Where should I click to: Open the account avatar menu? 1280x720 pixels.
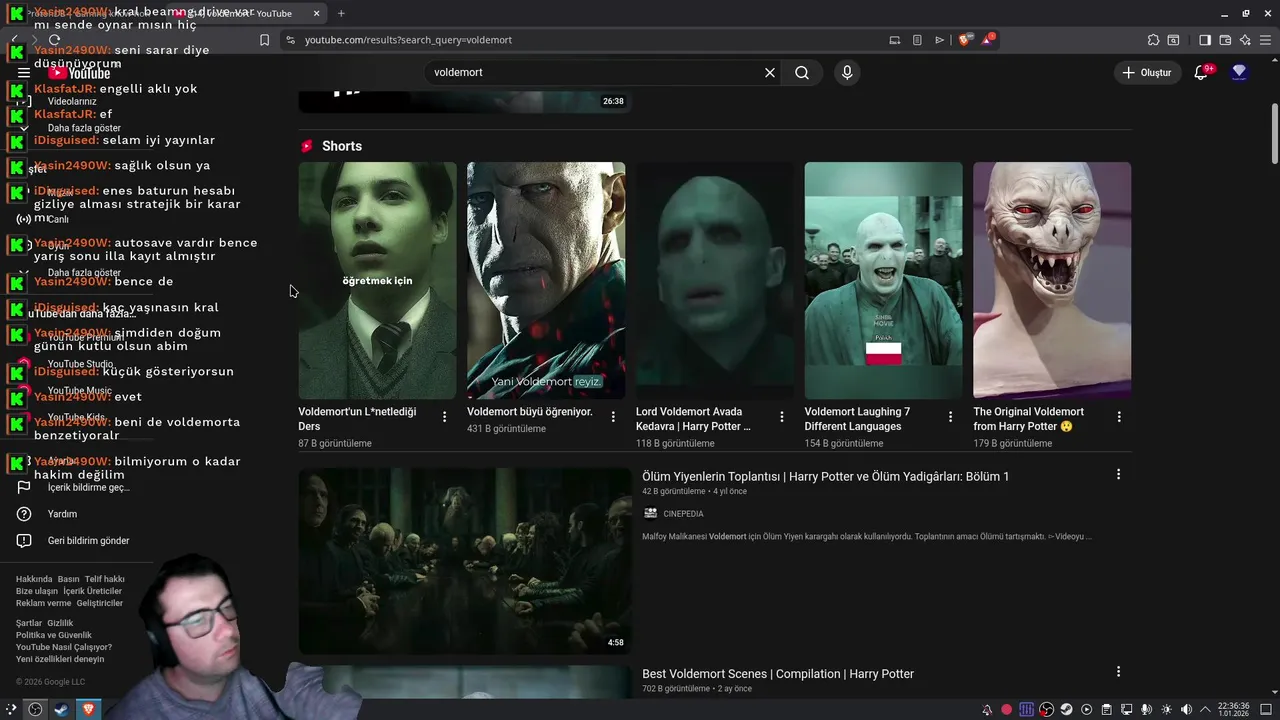(x=1239, y=72)
